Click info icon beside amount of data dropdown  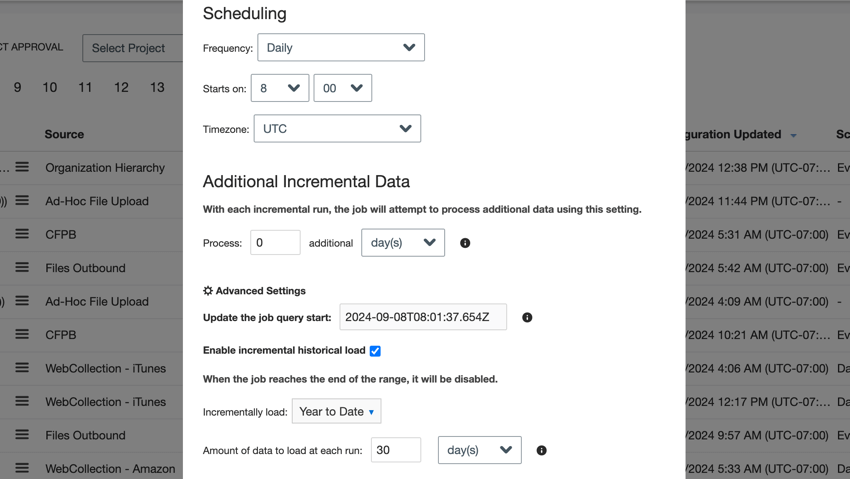coord(541,450)
